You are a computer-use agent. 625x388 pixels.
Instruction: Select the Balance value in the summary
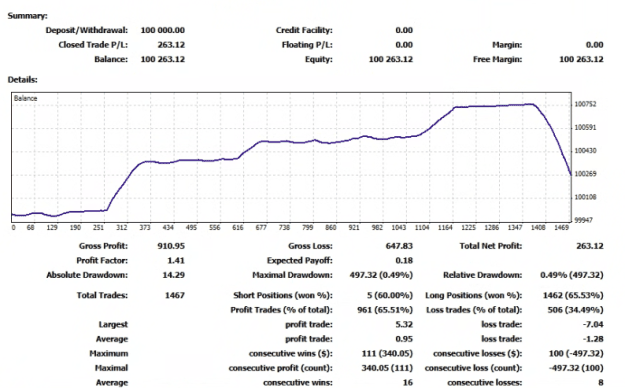click(x=163, y=59)
